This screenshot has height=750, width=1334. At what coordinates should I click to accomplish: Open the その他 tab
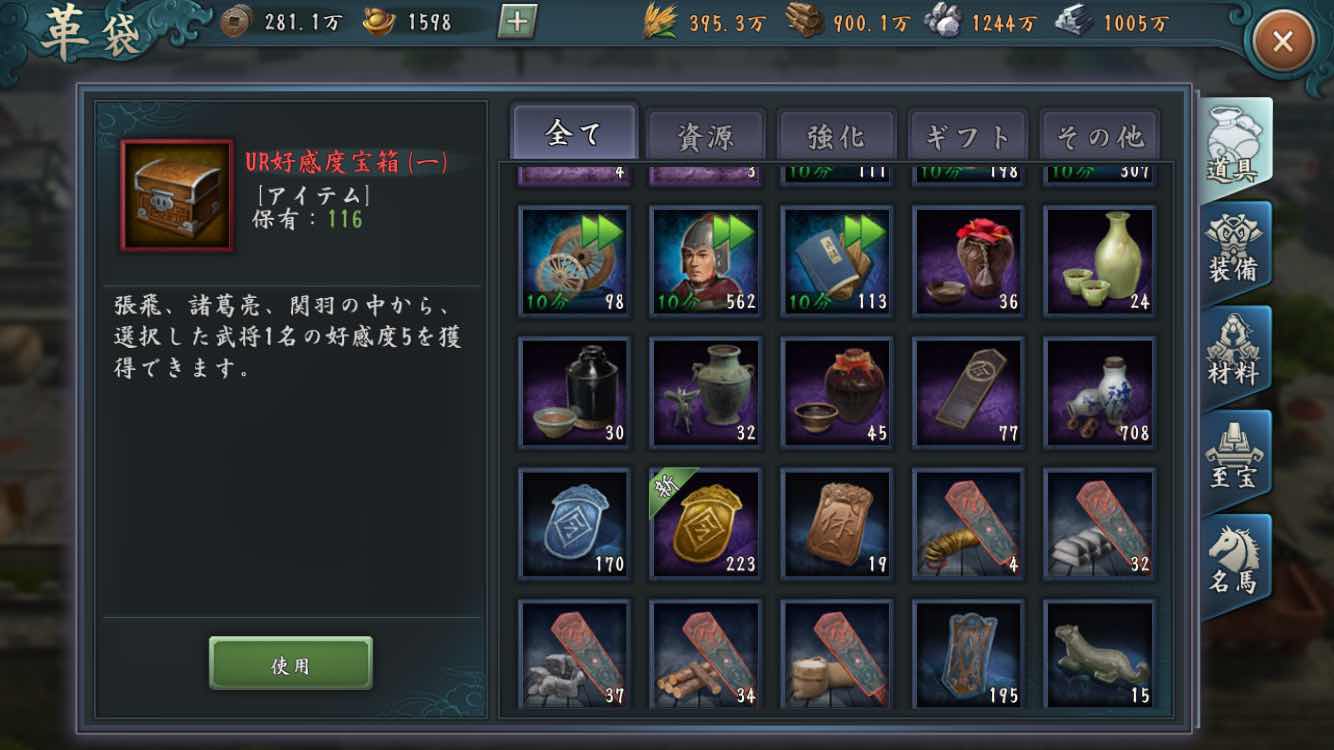click(1100, 135)
